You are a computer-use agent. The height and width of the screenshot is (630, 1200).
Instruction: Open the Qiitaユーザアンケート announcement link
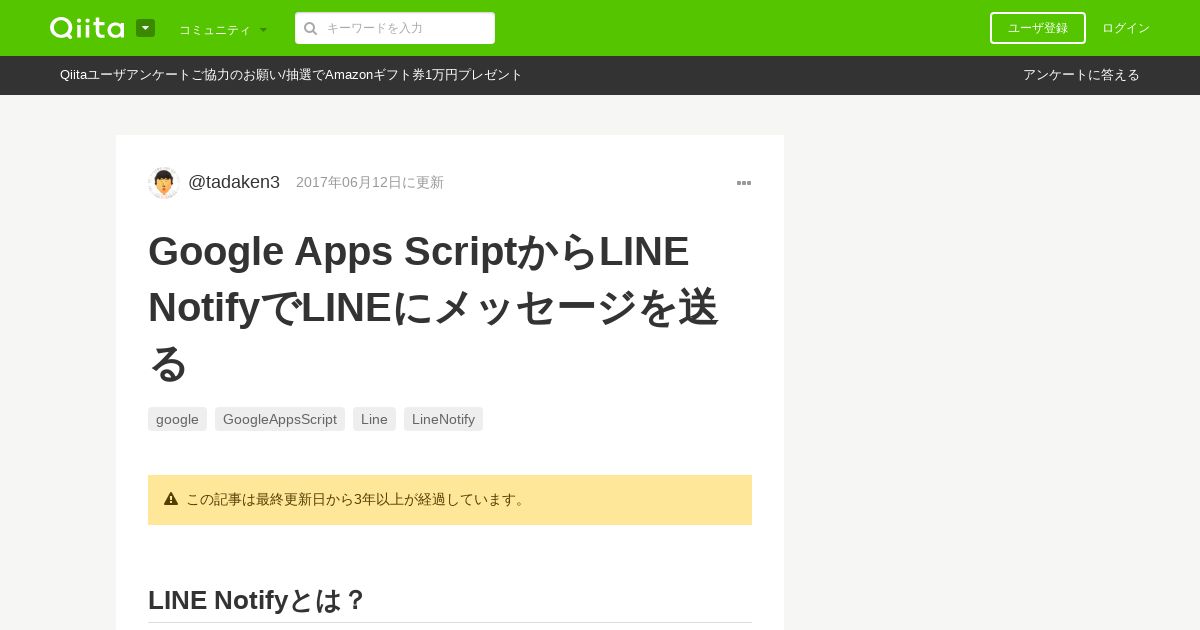click(x=291, y=75)
